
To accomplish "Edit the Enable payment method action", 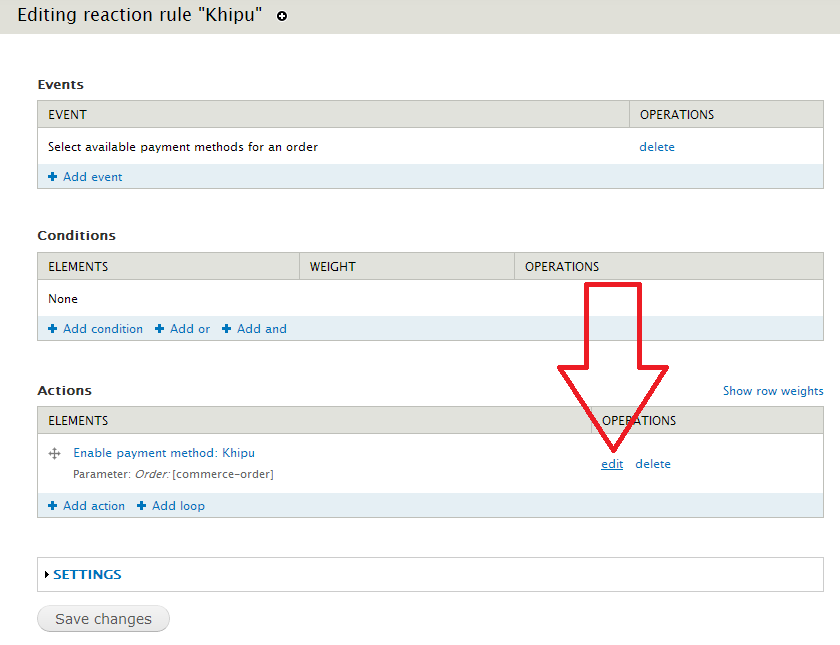I will click(612, 464).
